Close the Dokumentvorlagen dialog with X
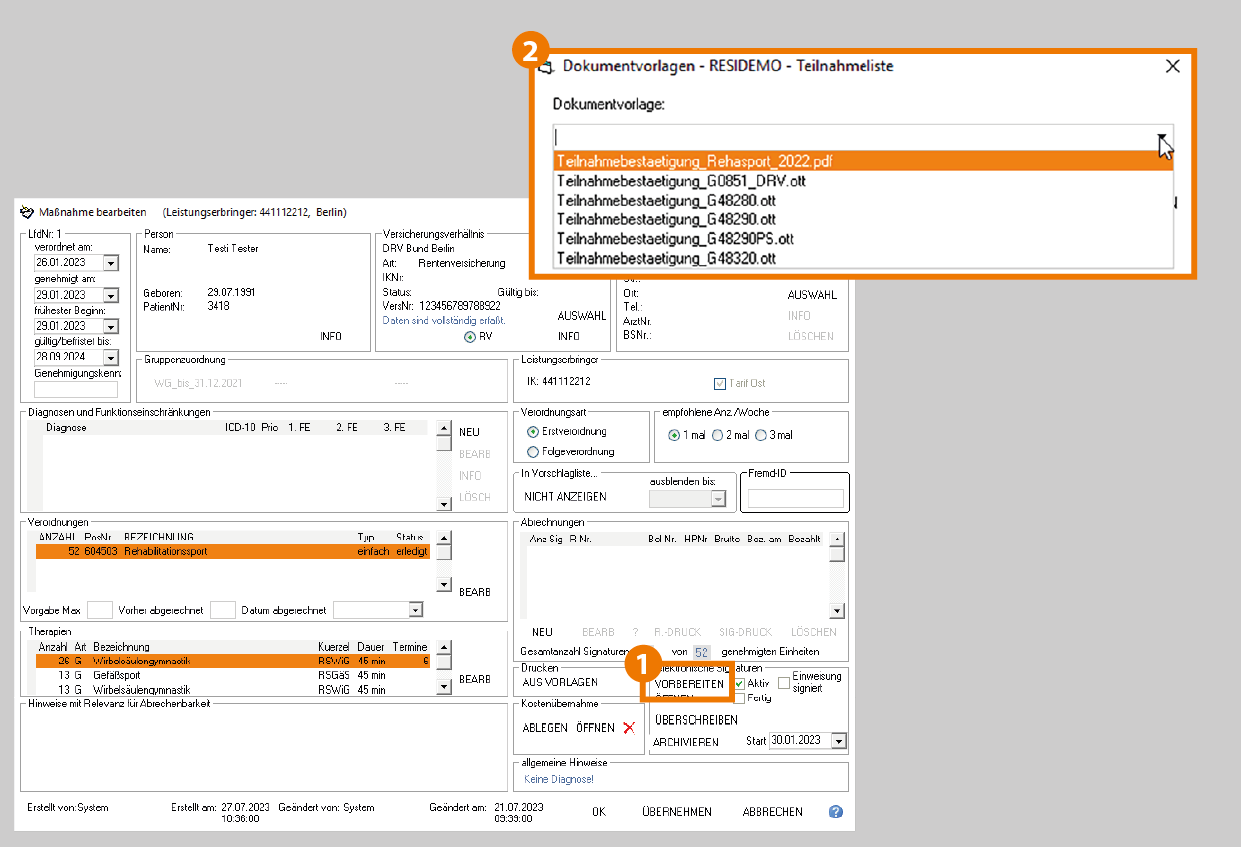The width and height of the screenshot is (1241, 847). coord(1173,66)
